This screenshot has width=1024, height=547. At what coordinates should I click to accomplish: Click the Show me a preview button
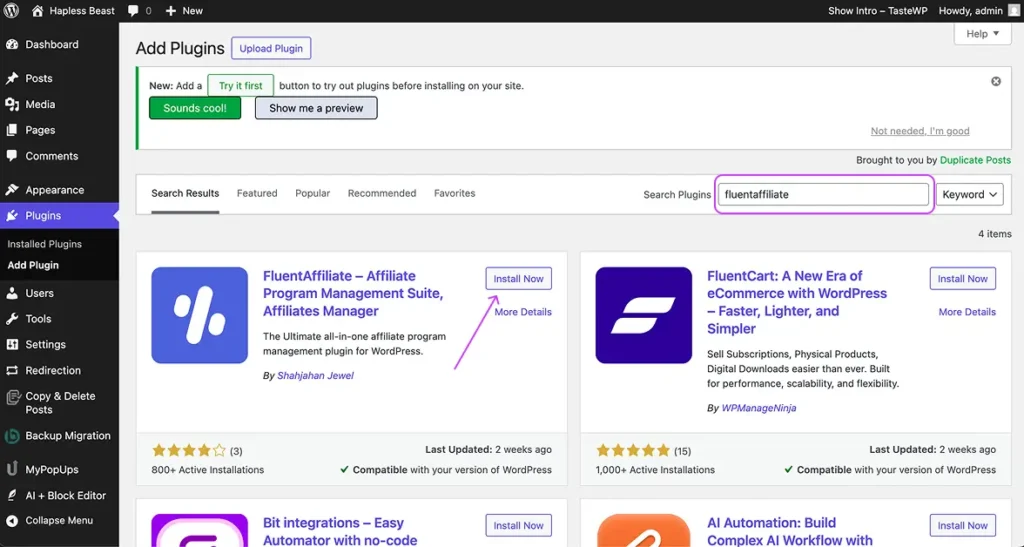point(316,108)
